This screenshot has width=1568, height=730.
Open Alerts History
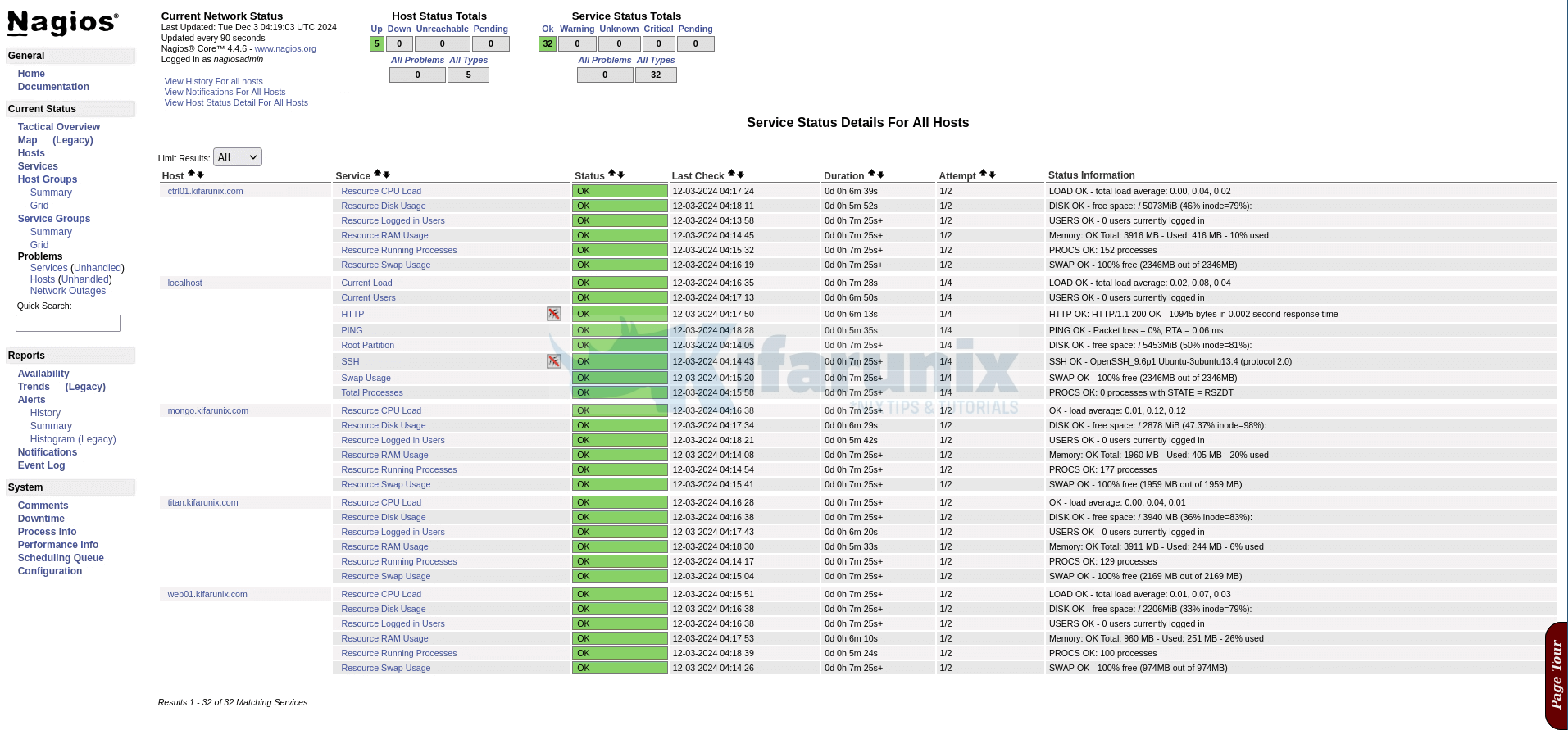[45, 413]
